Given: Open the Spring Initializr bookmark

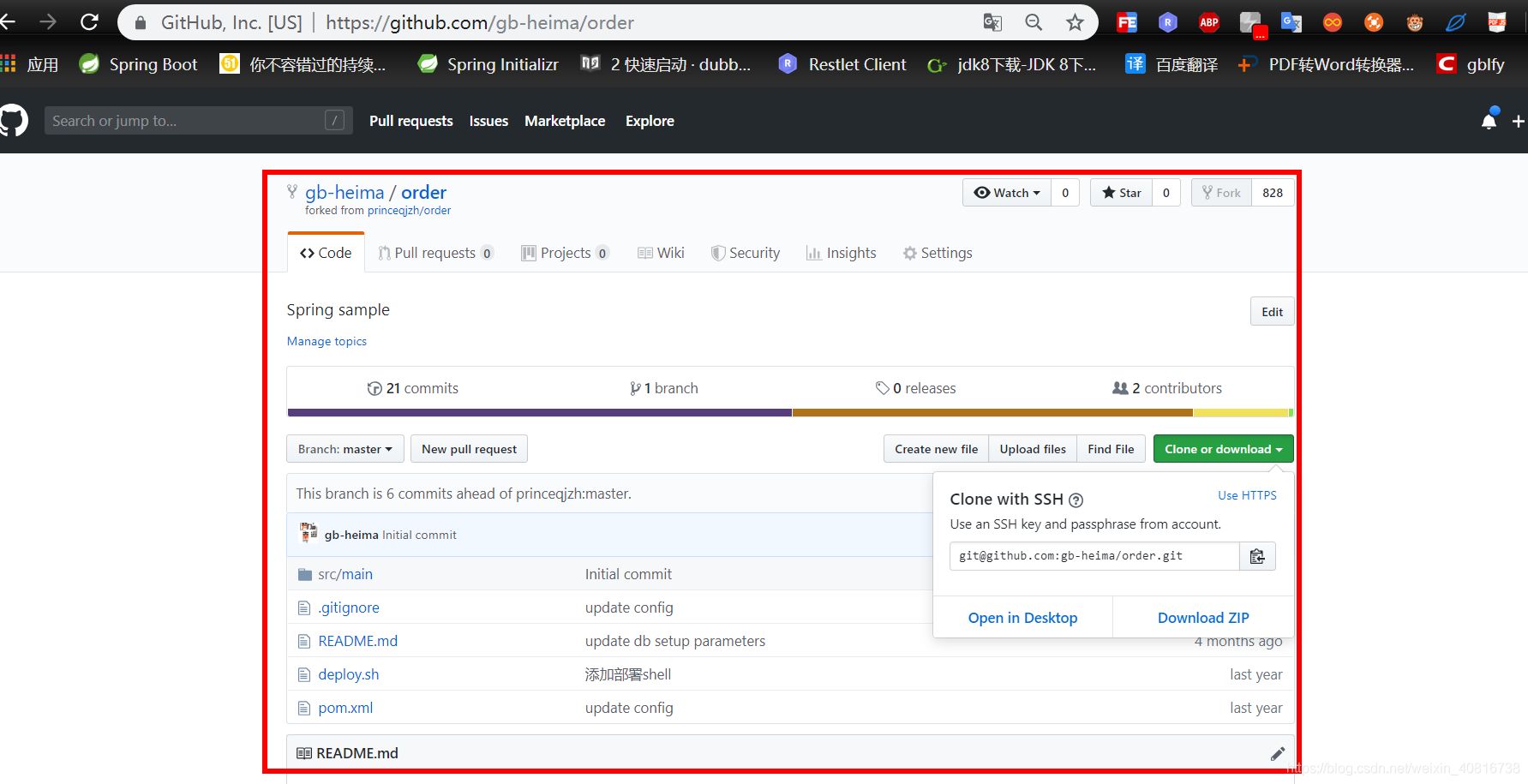Looking at the screenshot, I should coord(488,64).
